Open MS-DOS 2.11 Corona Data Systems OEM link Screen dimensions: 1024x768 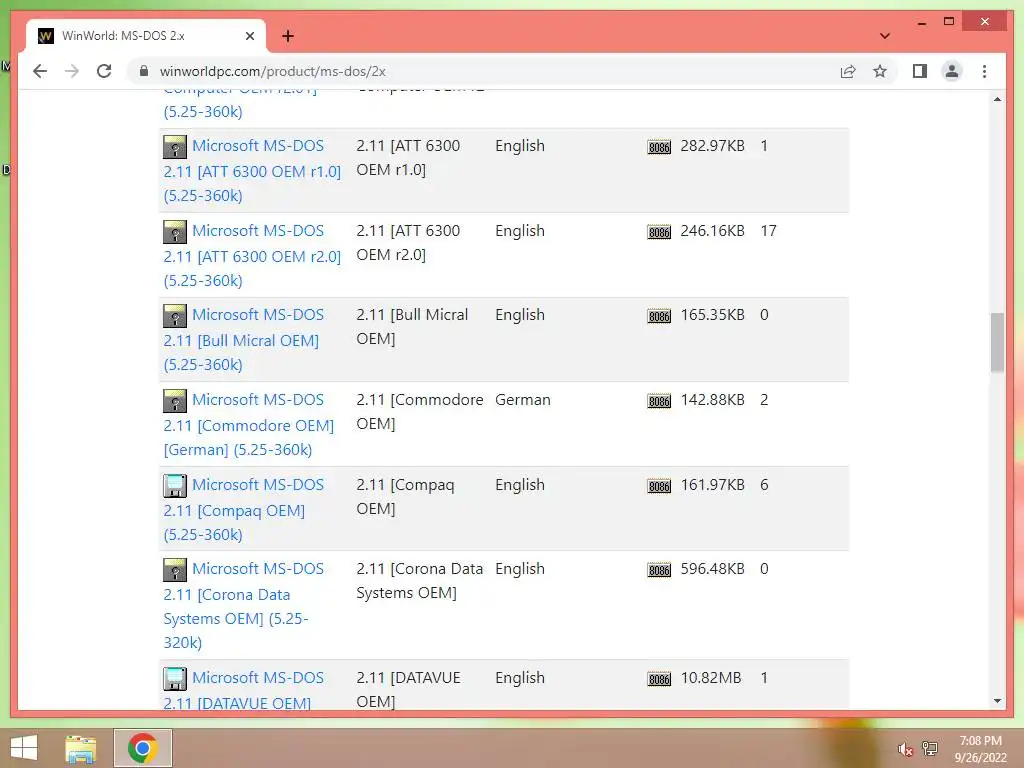(244, 605)
